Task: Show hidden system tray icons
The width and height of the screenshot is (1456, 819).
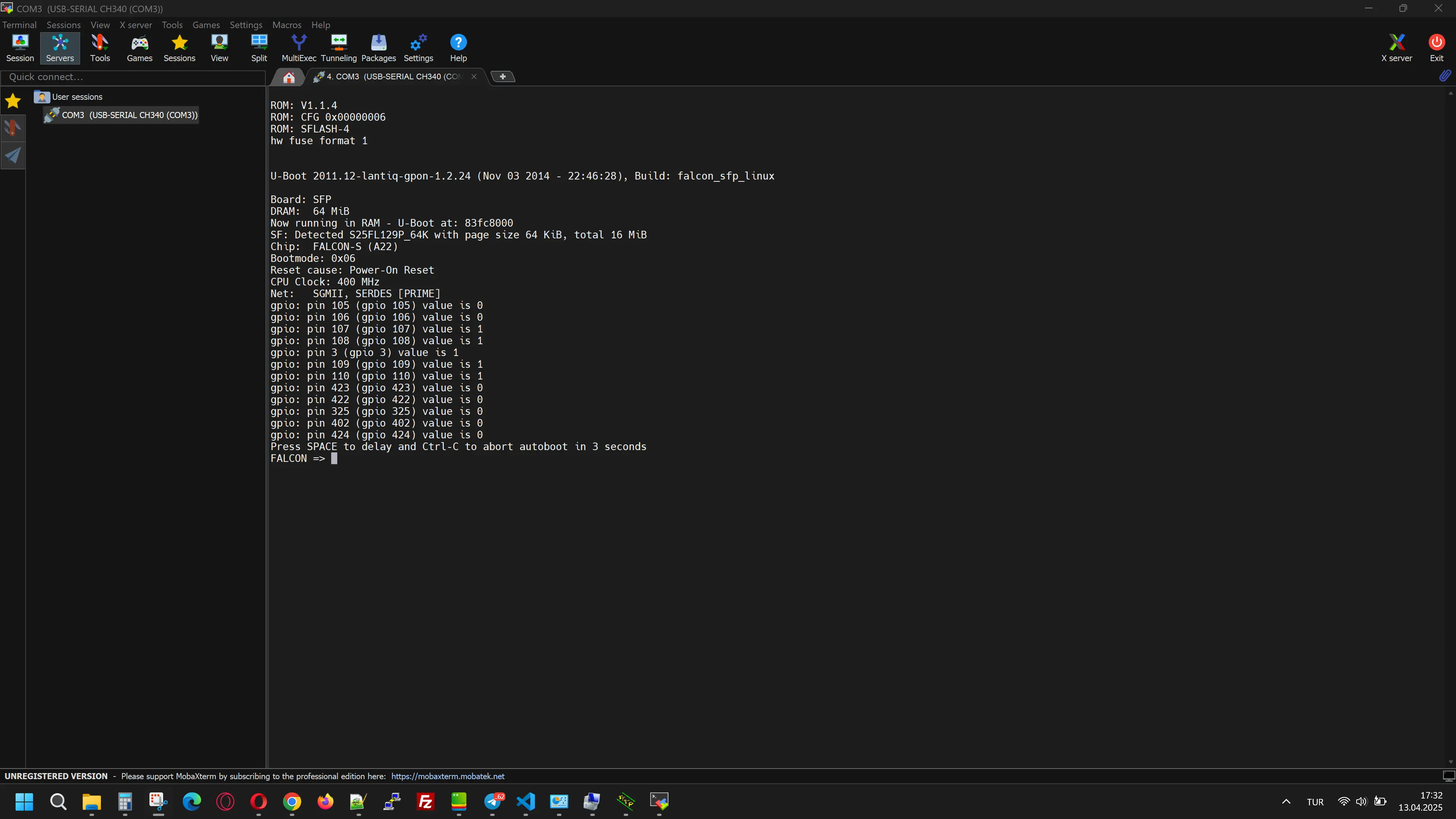Action: pos(1286,802)
